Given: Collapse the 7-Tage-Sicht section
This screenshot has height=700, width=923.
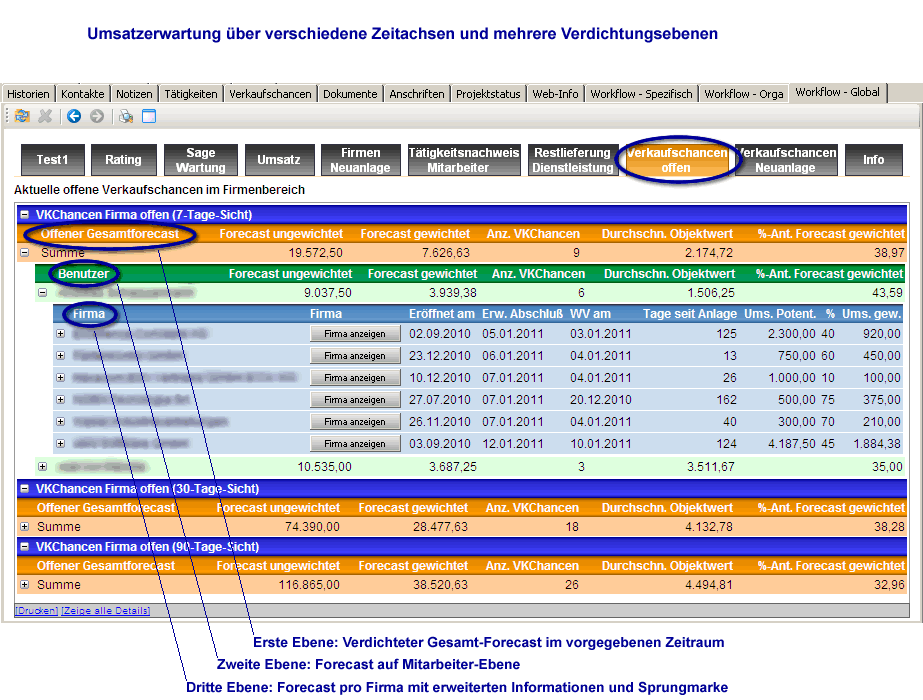Looking at the screenshot, I should [x=25, y=214].
